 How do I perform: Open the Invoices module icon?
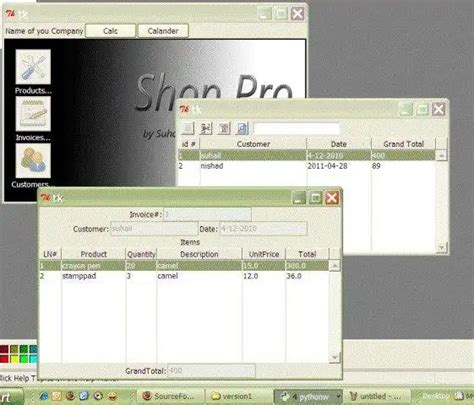tap(33, 114)
